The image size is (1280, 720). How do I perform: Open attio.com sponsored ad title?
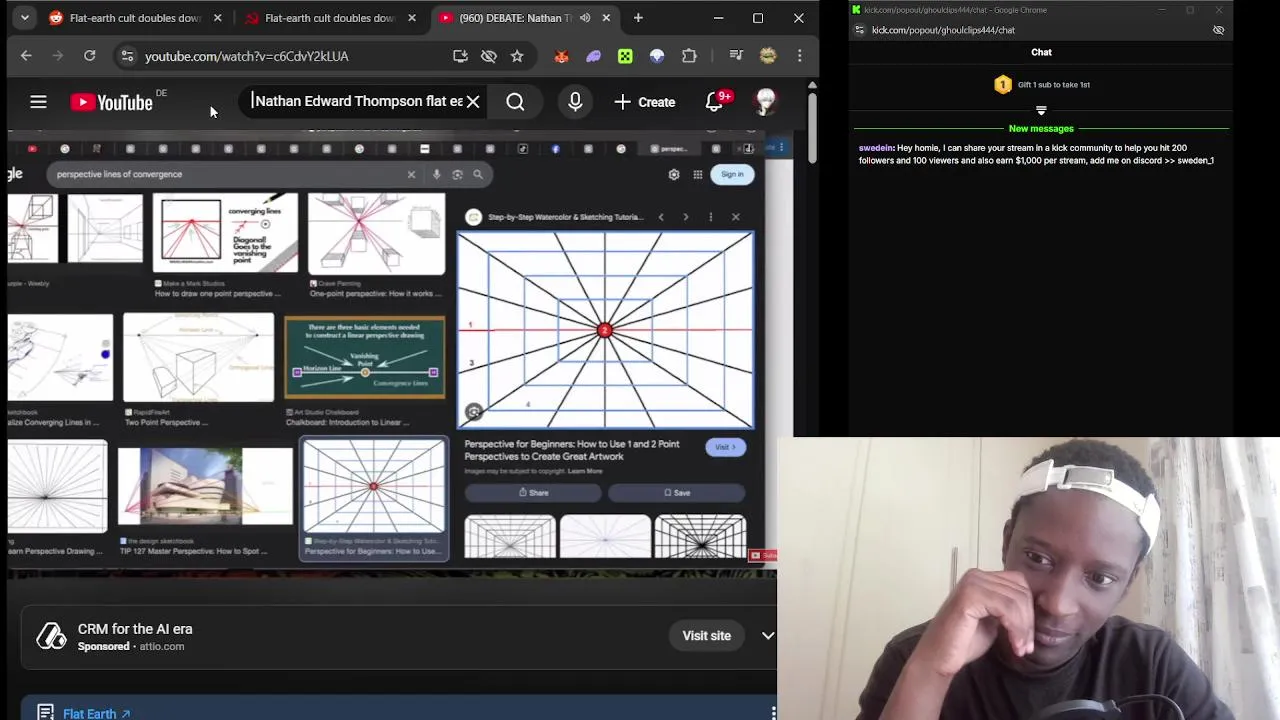[x=135, y=629]
